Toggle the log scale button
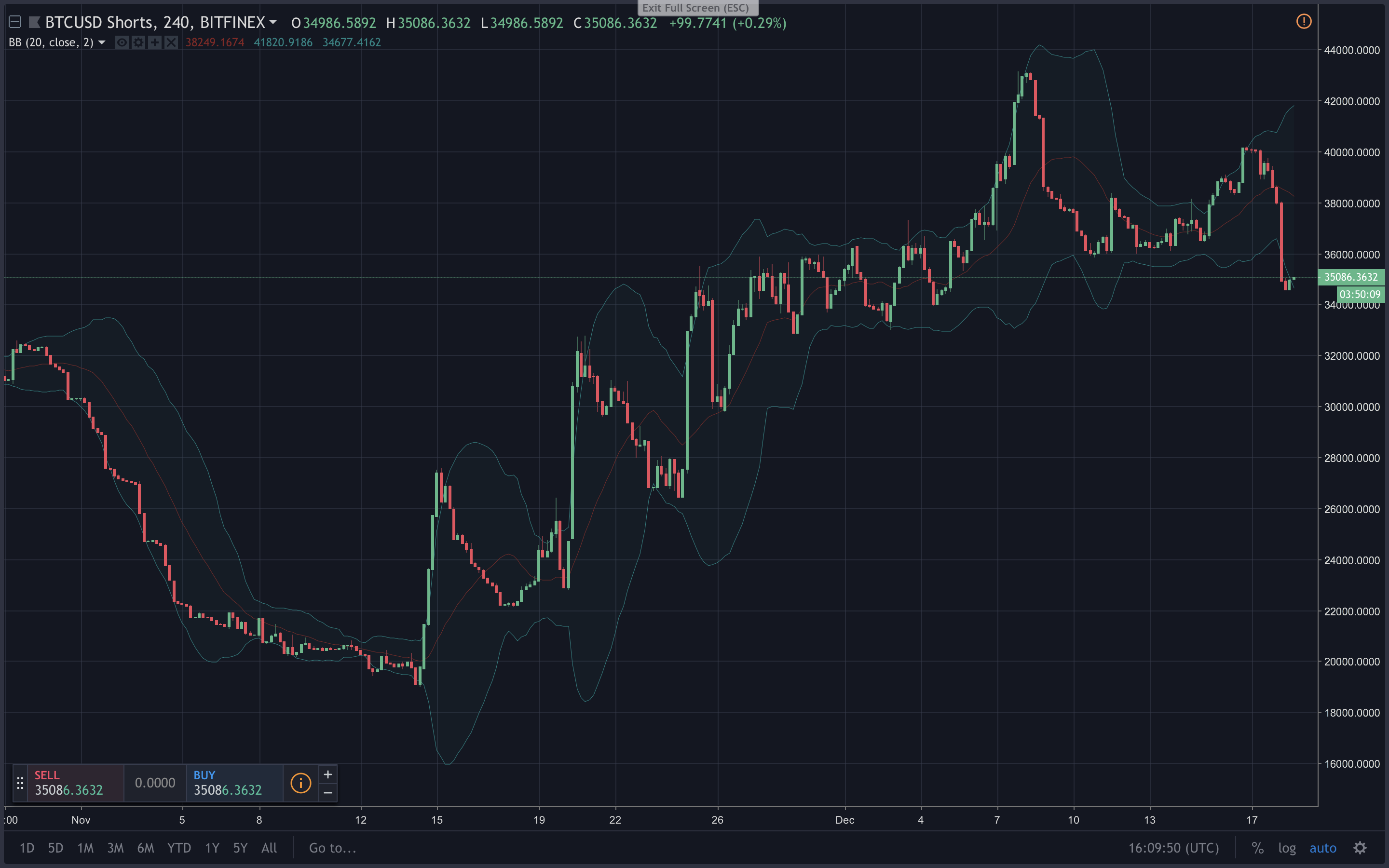The height and width of the screenshot is (868, 1389). pyautogui.click(x=1287, y=848)
